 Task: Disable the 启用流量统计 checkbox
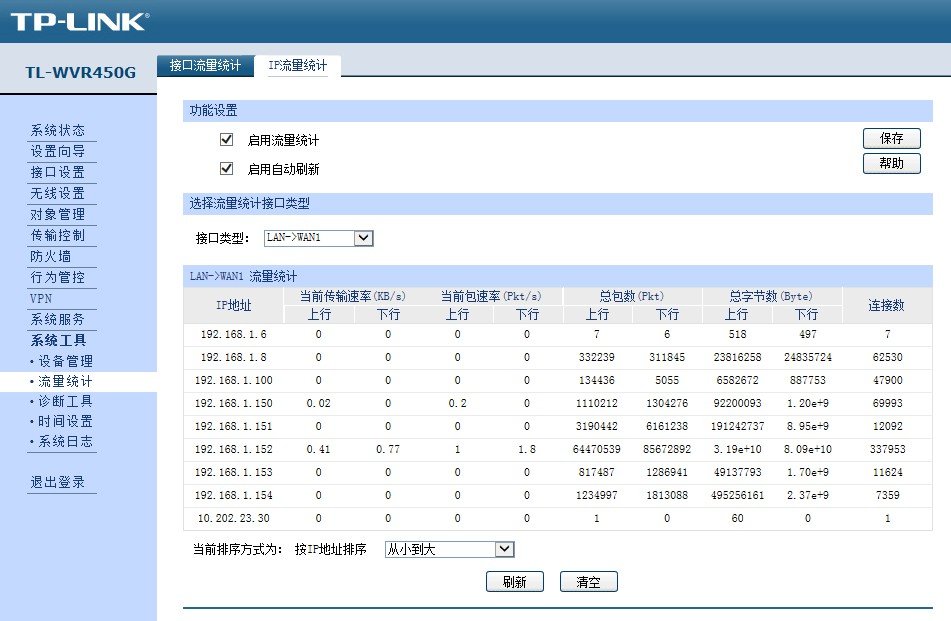click(x=226, y=139)
